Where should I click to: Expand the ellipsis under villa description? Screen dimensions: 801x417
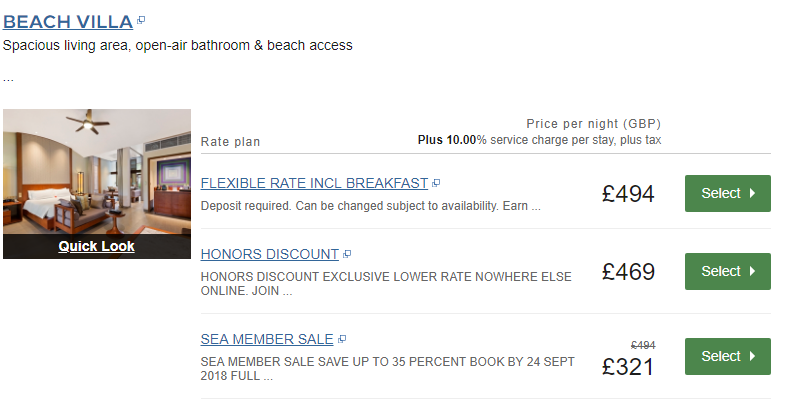tap(8, 76)
